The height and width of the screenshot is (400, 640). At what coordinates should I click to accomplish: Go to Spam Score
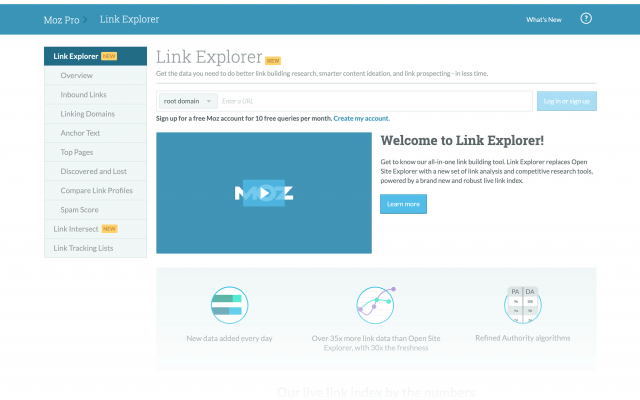(96, 210)
